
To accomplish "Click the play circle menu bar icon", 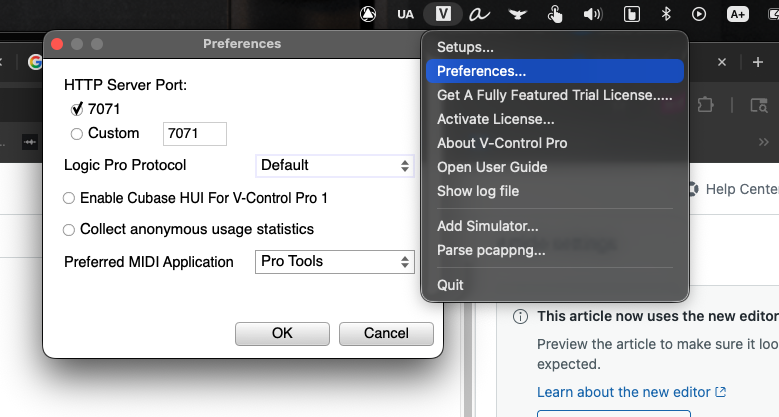I will tap(700, 14).
